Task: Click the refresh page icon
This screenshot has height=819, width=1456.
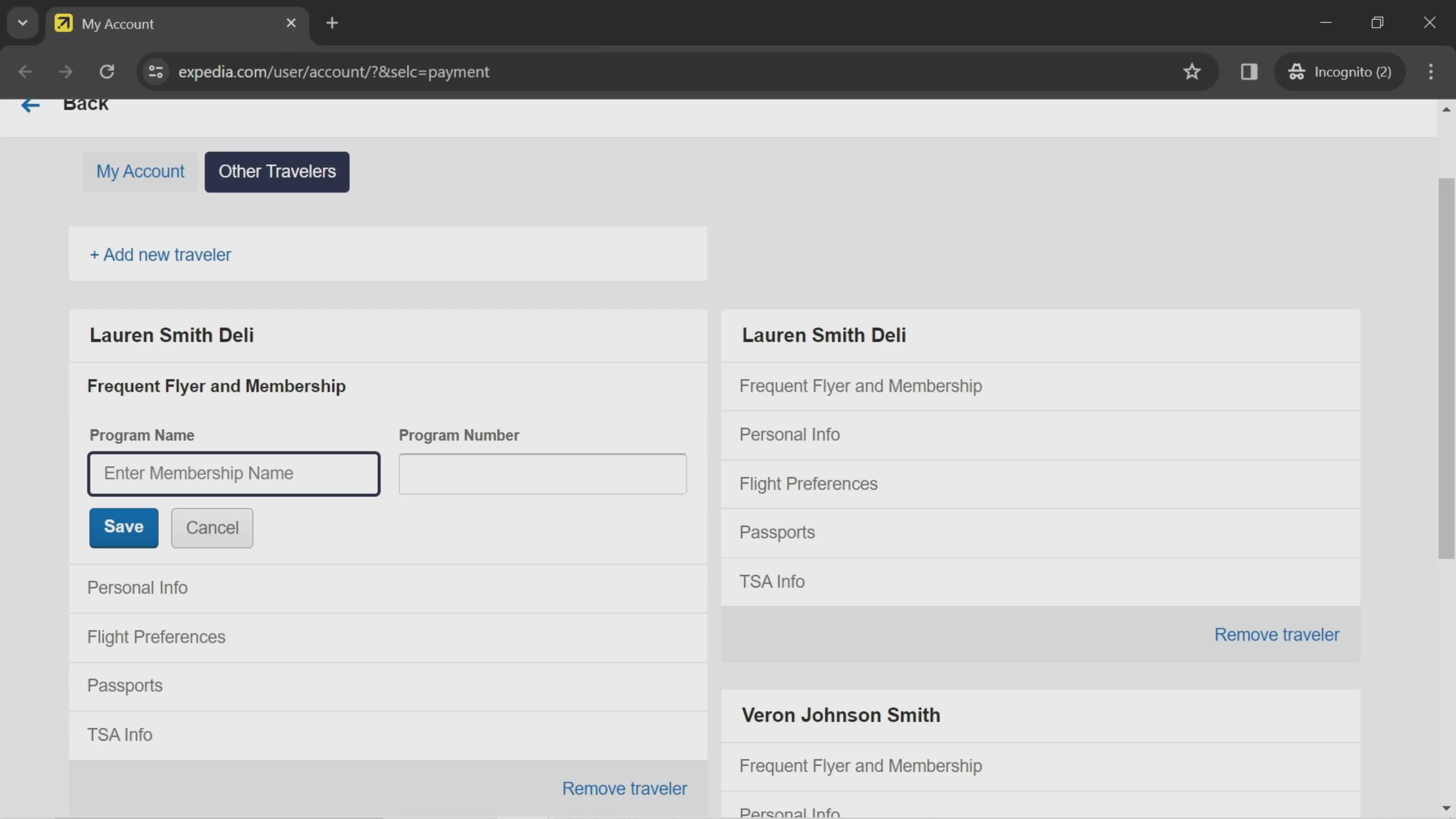Action: tap(107, 71)
